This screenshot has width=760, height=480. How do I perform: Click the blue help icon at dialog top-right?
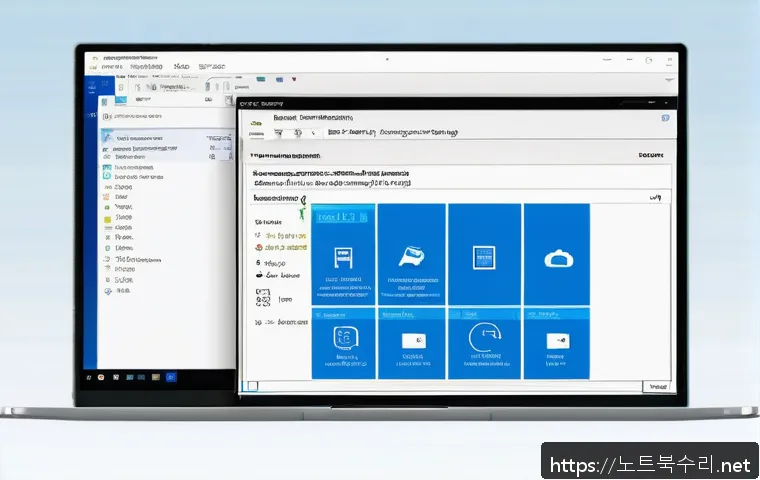click(665, 117)
